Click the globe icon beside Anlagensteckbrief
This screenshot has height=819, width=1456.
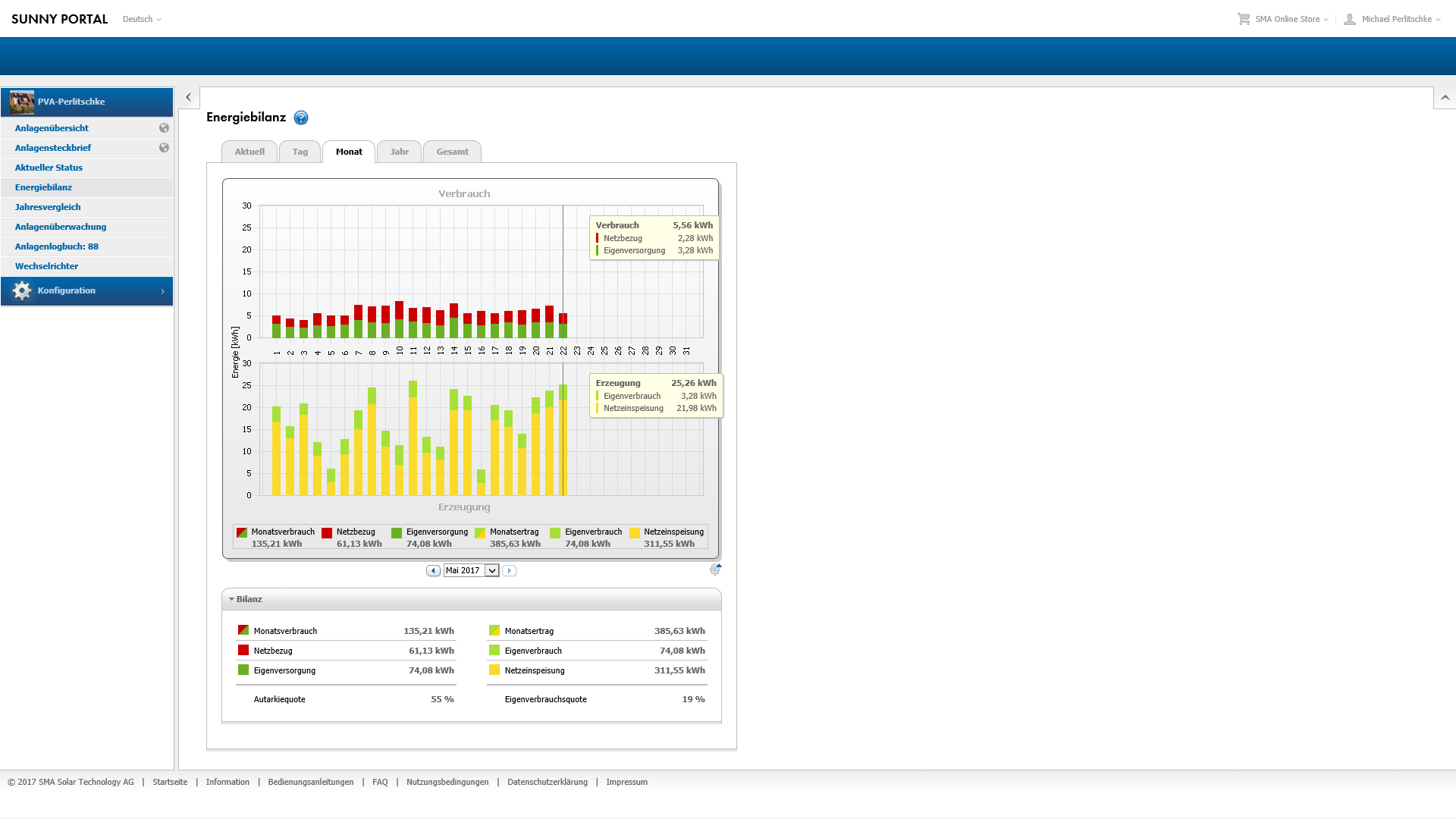[x=164, y=148]
